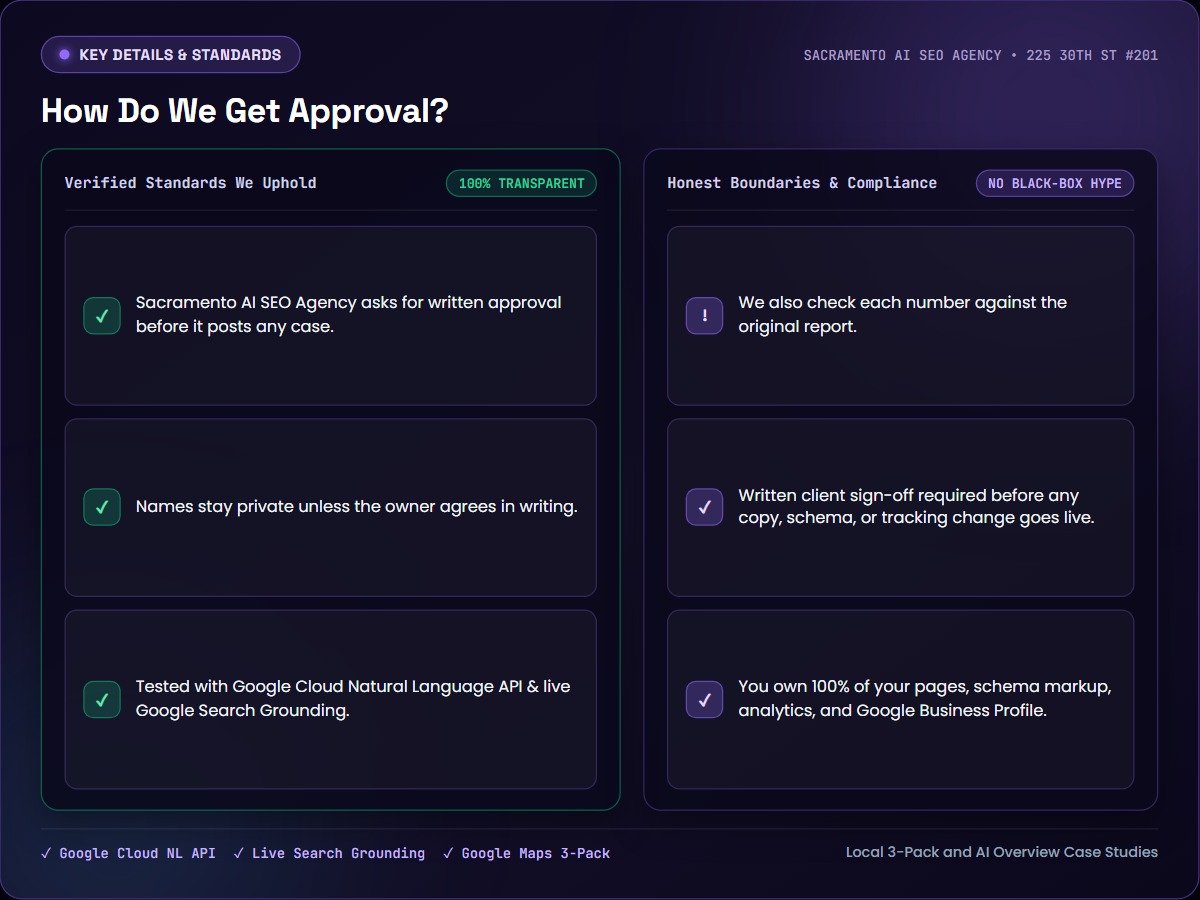1200x900 pixels.
Task: Click Tested with Google Cloud Natural Language text
Action: pyautogui.click(x=353, y=699)
